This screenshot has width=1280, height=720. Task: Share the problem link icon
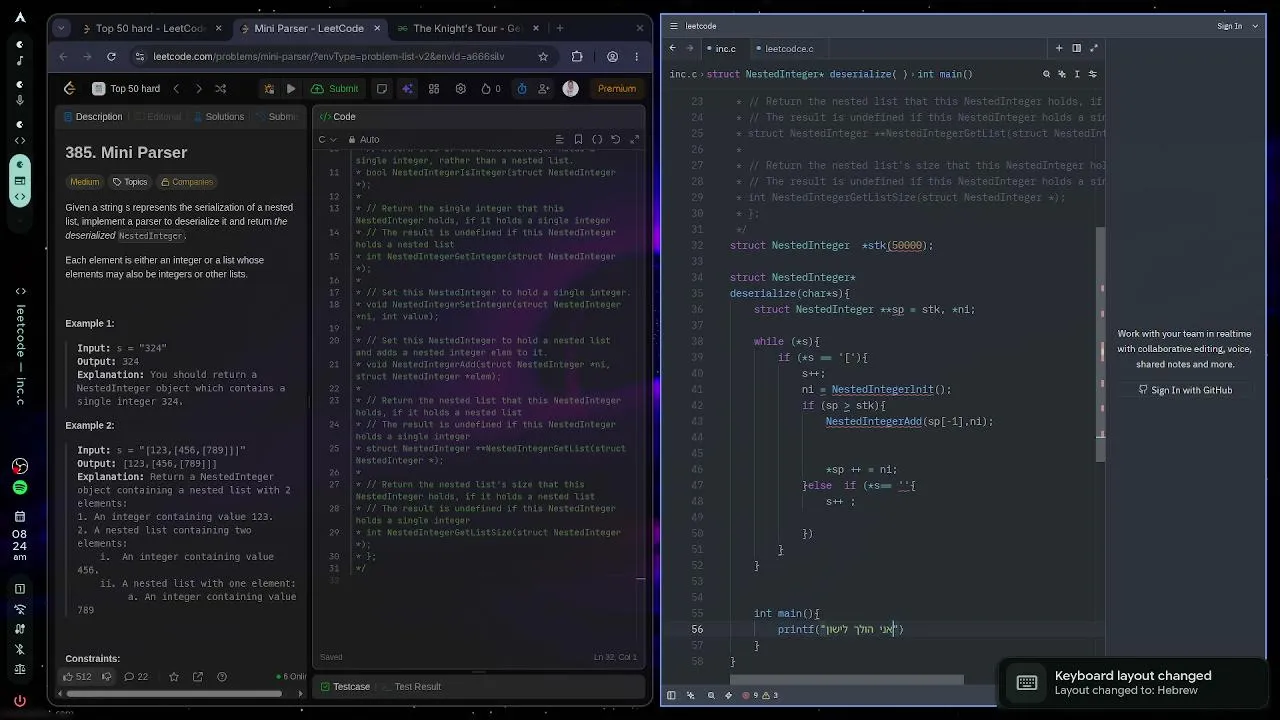click(198, 677)
